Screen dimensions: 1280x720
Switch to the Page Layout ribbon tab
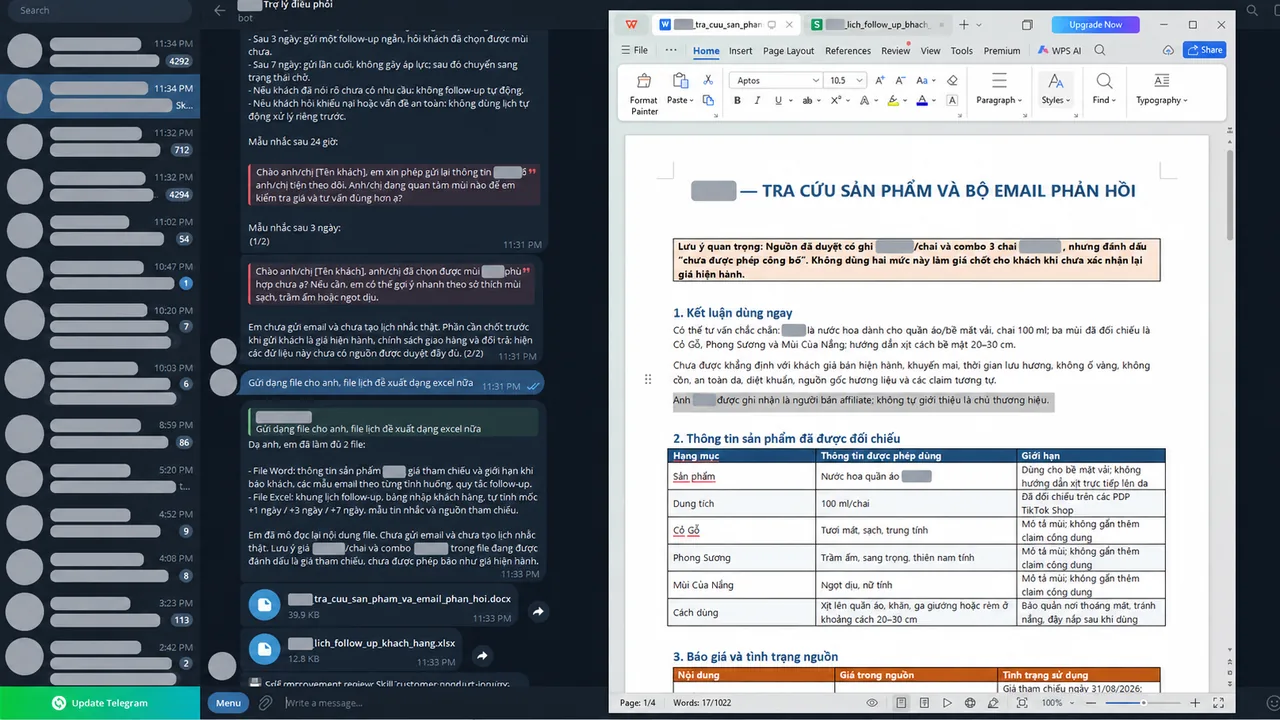coord(788,51)
